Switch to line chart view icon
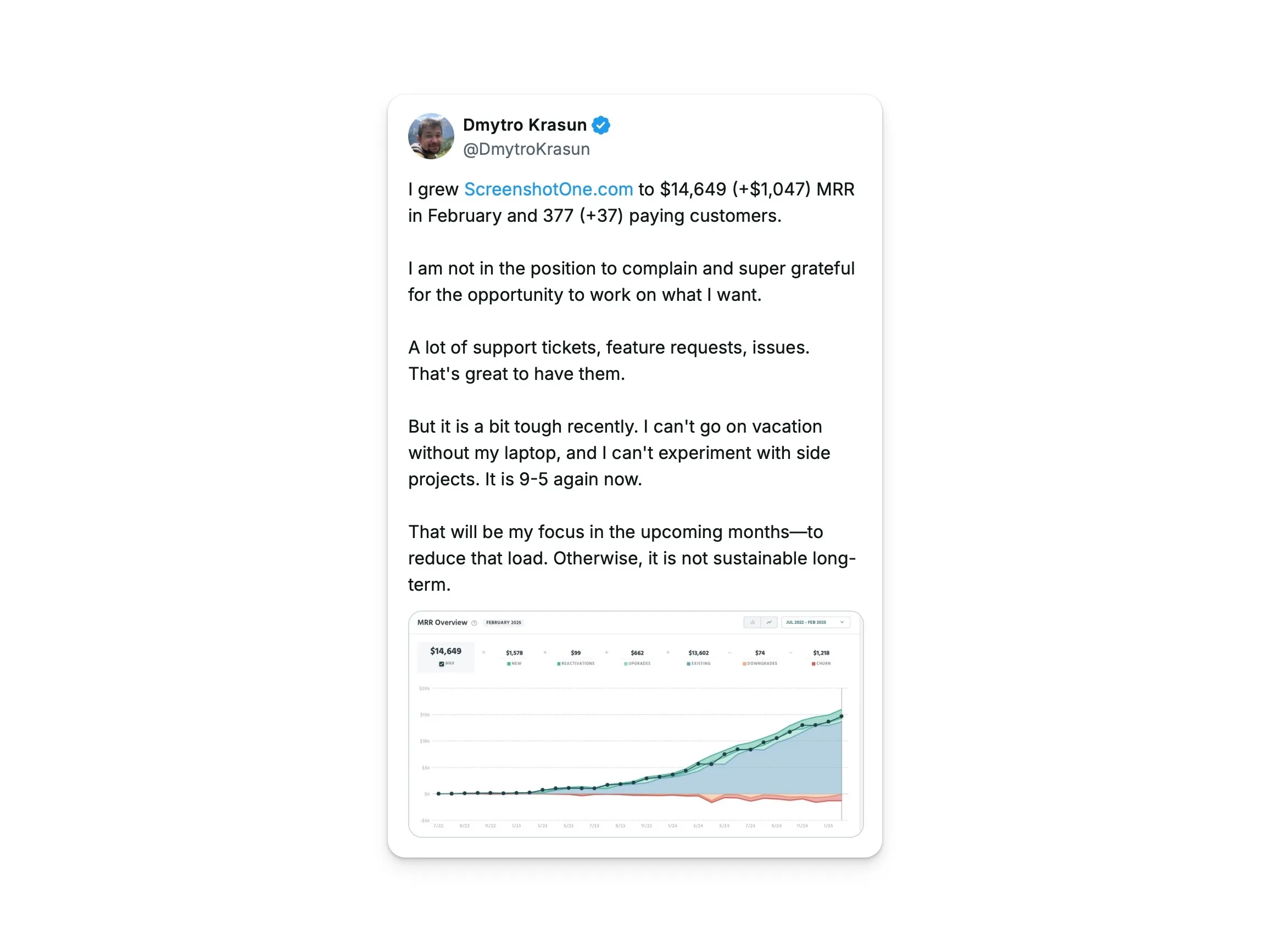 click(x=769, y=622)
